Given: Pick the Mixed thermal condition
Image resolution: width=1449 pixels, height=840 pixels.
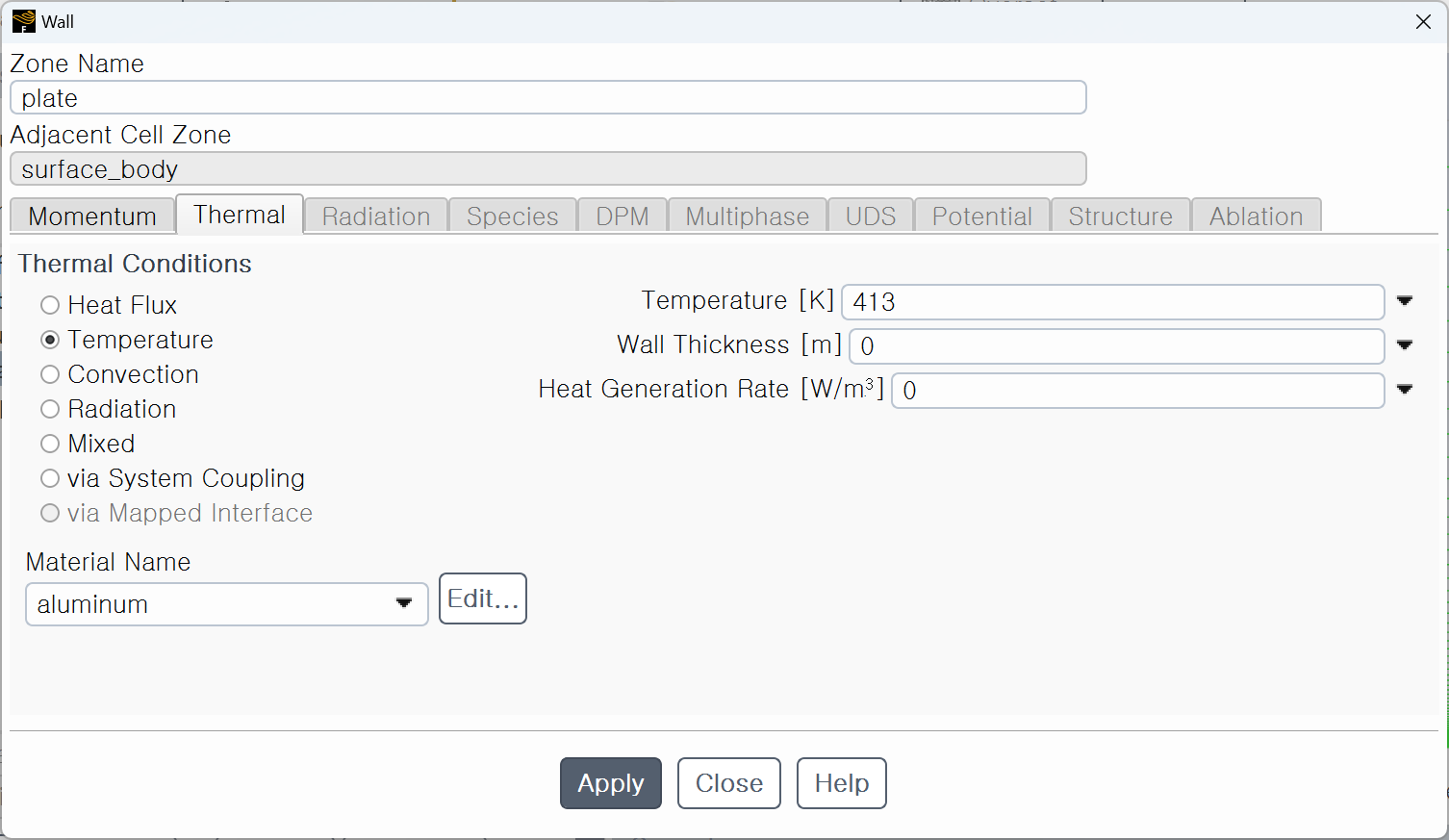Looking at the screenshot, I should tap(88, 444).
